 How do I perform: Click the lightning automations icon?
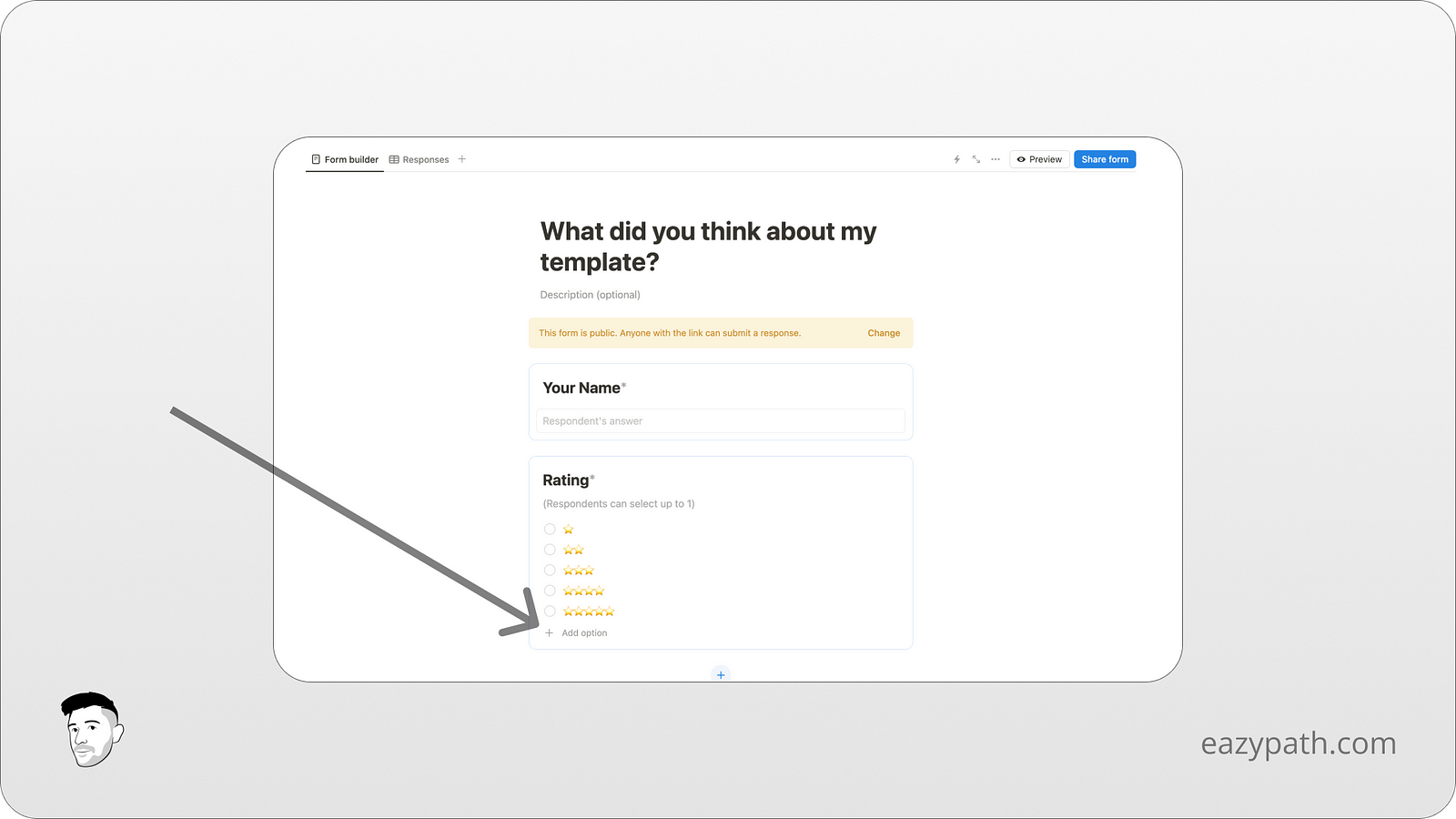click(956, 159)
